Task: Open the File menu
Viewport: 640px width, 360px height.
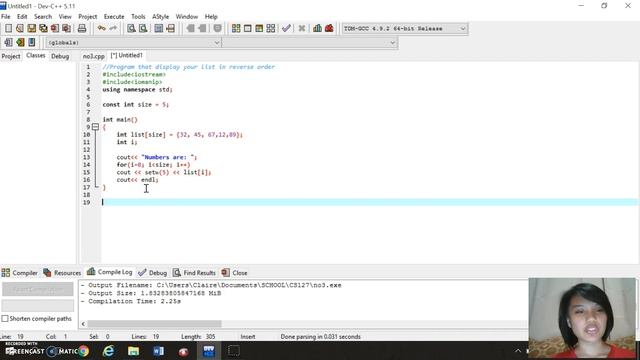Action: click(x=6, y=17)
